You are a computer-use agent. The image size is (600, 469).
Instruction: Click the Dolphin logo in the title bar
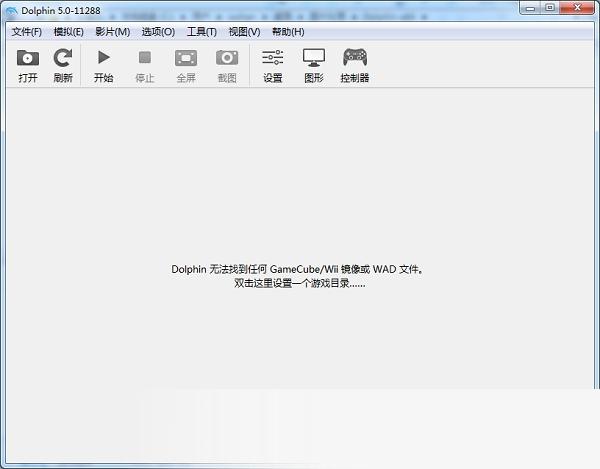[x=11, y=11]
